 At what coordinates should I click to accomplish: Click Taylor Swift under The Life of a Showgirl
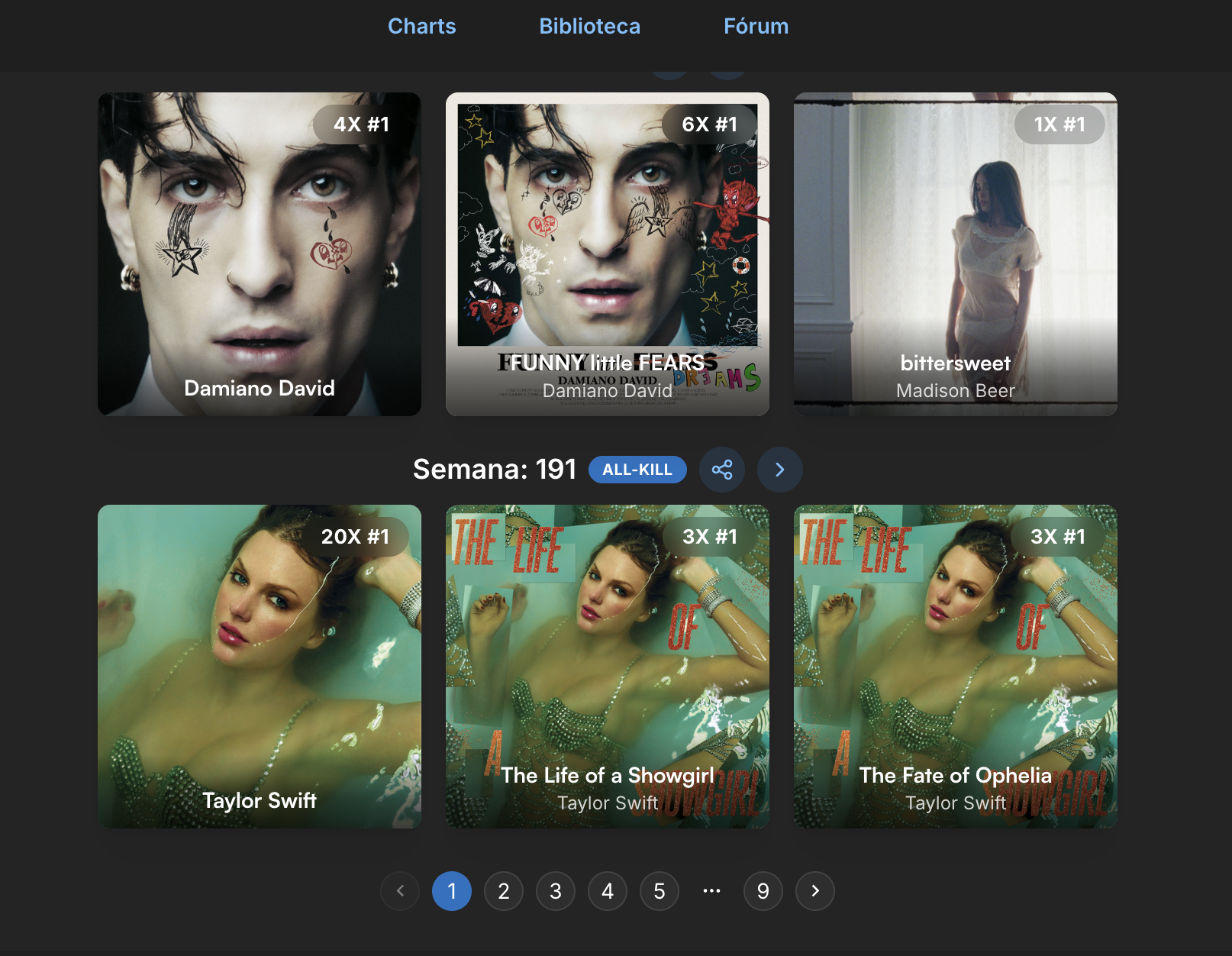click(608, 803)
